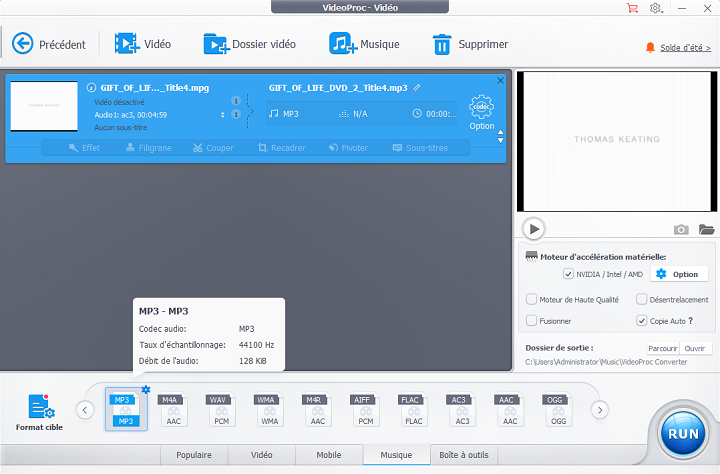This screenshot has height=474, width=720.
Task: Play the preview video
Action: 534,229
